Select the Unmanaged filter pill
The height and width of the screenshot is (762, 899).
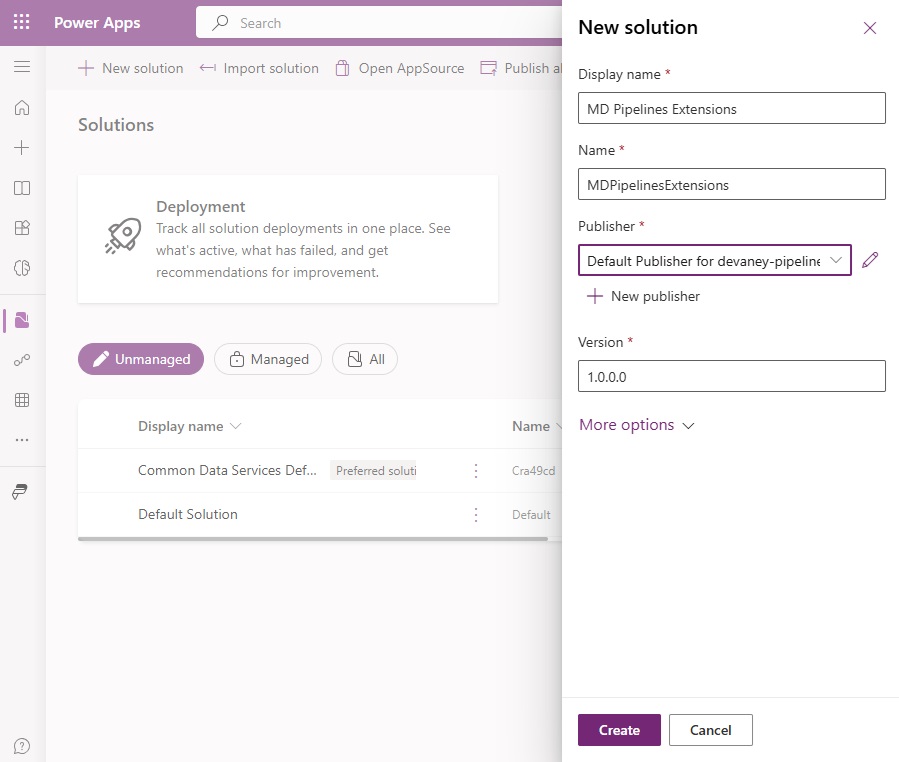coord(141,359)
